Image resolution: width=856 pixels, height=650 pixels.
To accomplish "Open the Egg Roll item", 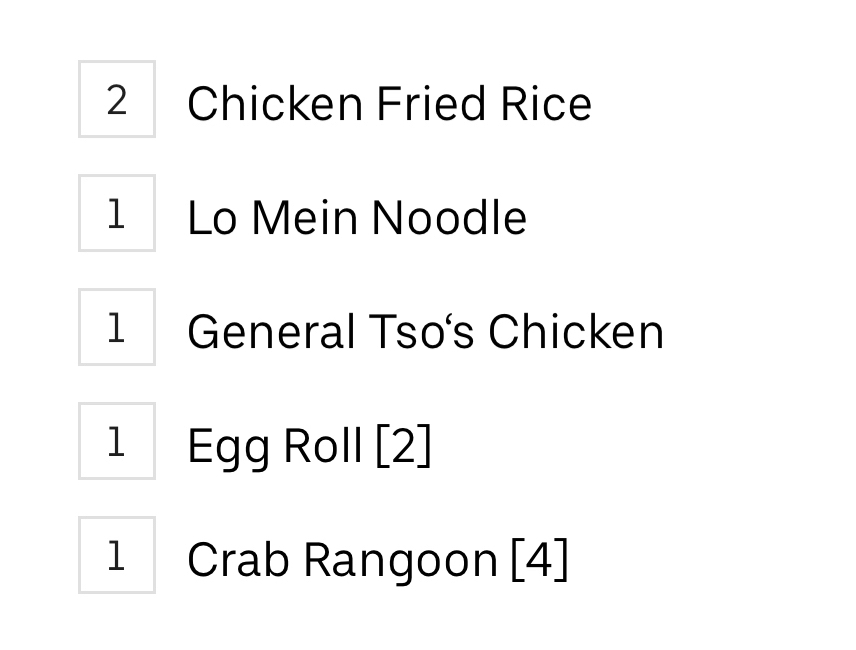I will (x=308, y=446).
